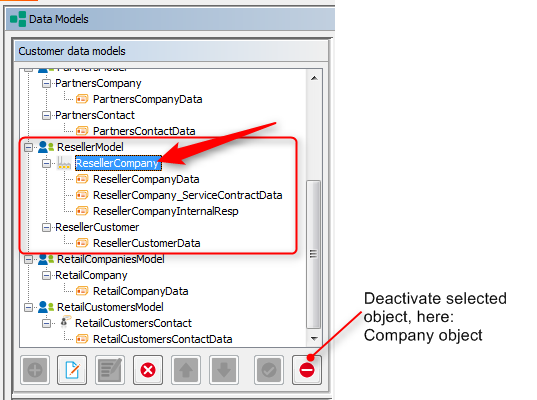Image resolution: width=537 pixels, height=400 pixels.
Task: Click the scrollbar down arrow
Action: coord(314,339)
